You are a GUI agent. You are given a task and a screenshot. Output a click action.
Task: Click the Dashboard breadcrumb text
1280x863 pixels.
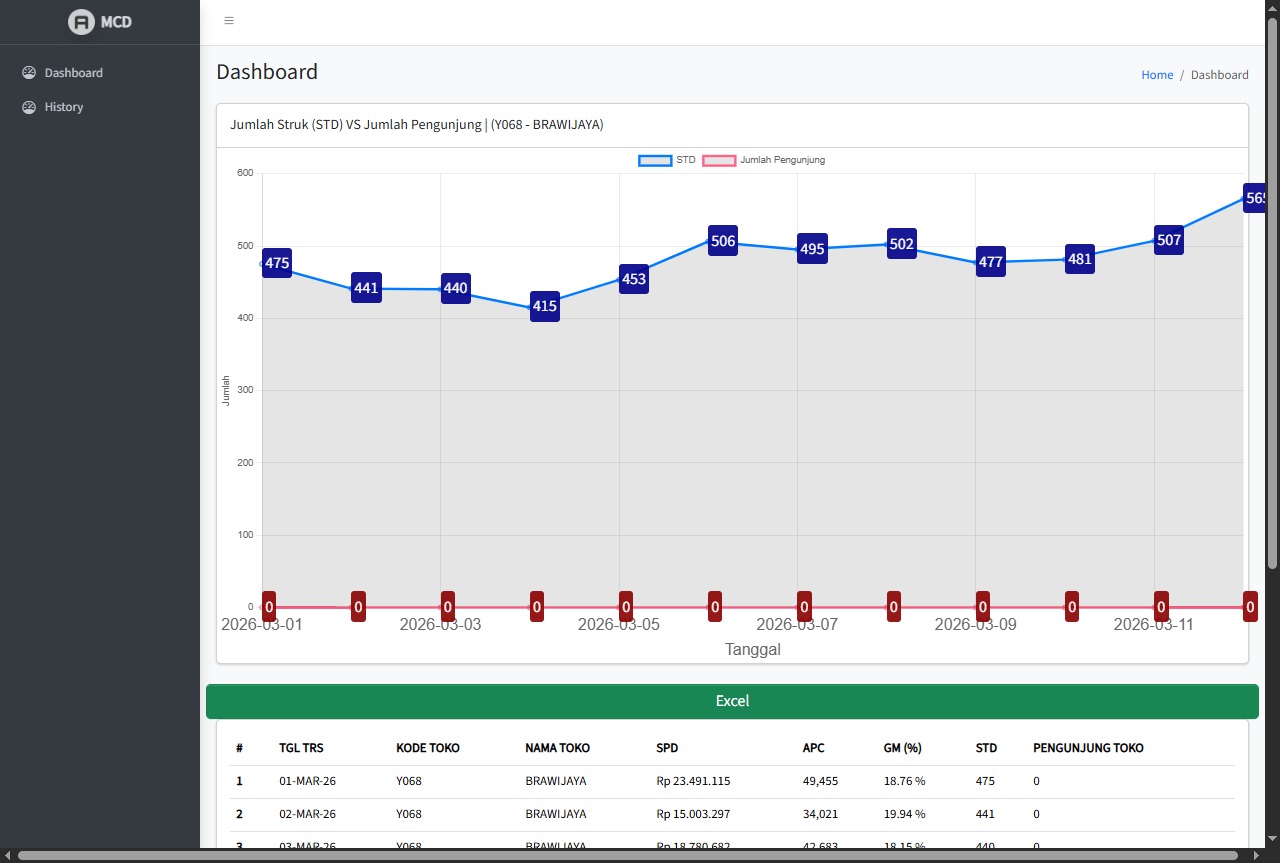point(1219,75)
